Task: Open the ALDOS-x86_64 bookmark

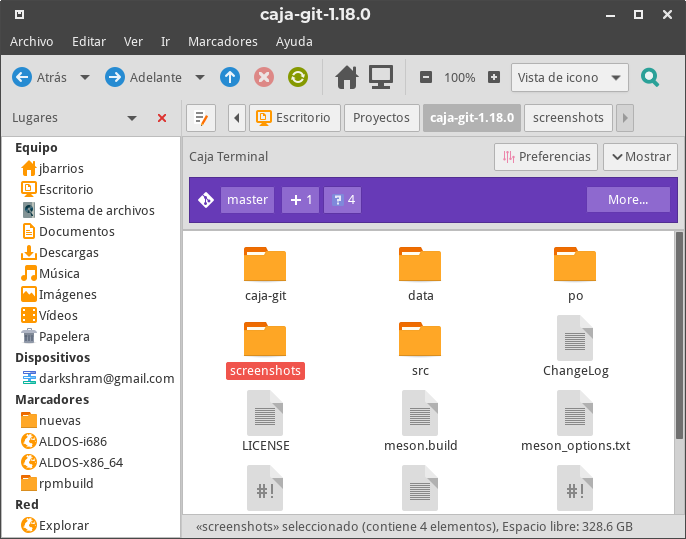Action: tap(91, 462)
